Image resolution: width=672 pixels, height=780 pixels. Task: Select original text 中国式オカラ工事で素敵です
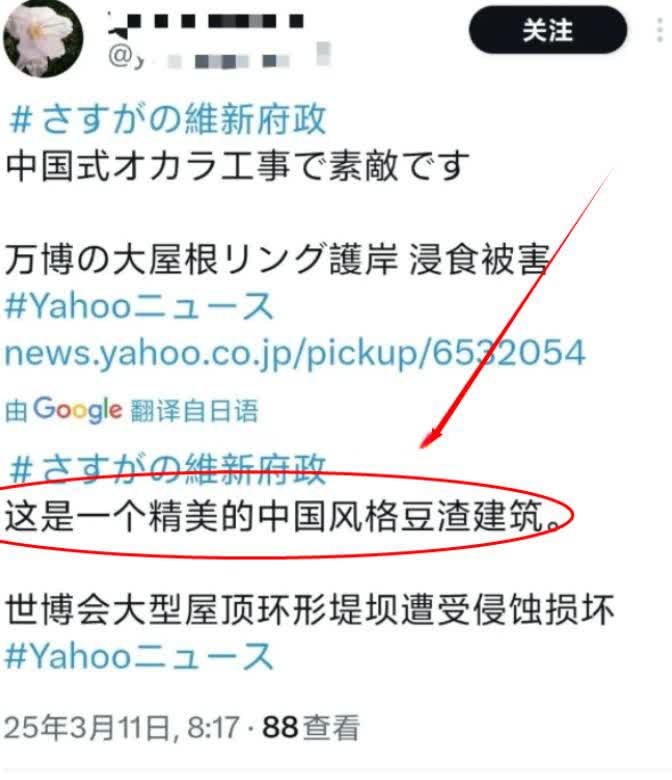click(x=237, y=166)
